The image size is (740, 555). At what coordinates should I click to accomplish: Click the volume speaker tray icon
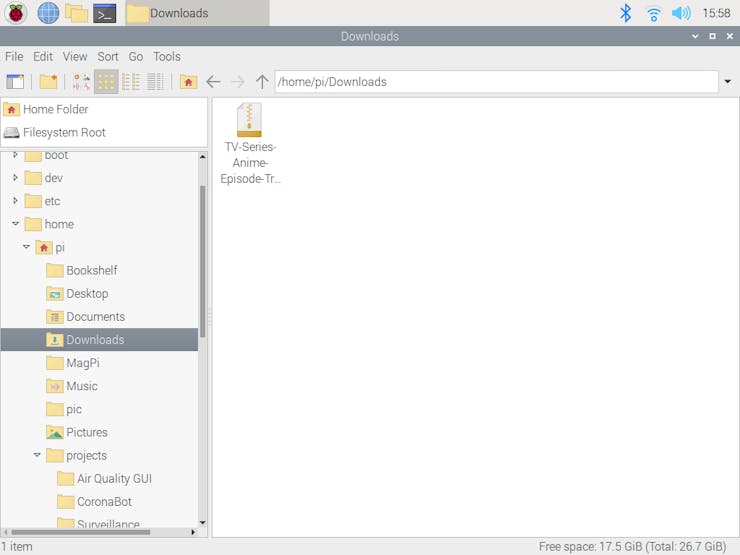pyautogui.click(x=681, y=13)
